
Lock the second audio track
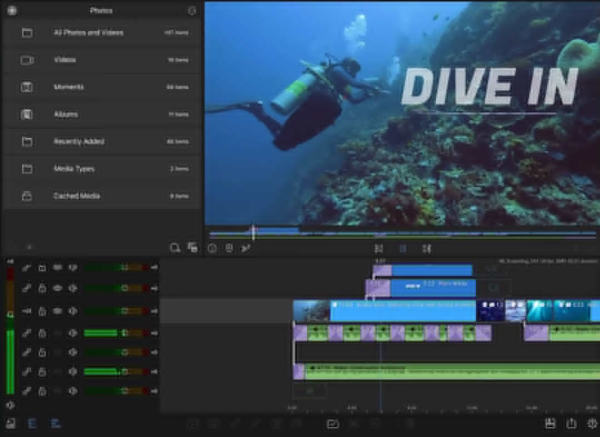coord(42,352)
